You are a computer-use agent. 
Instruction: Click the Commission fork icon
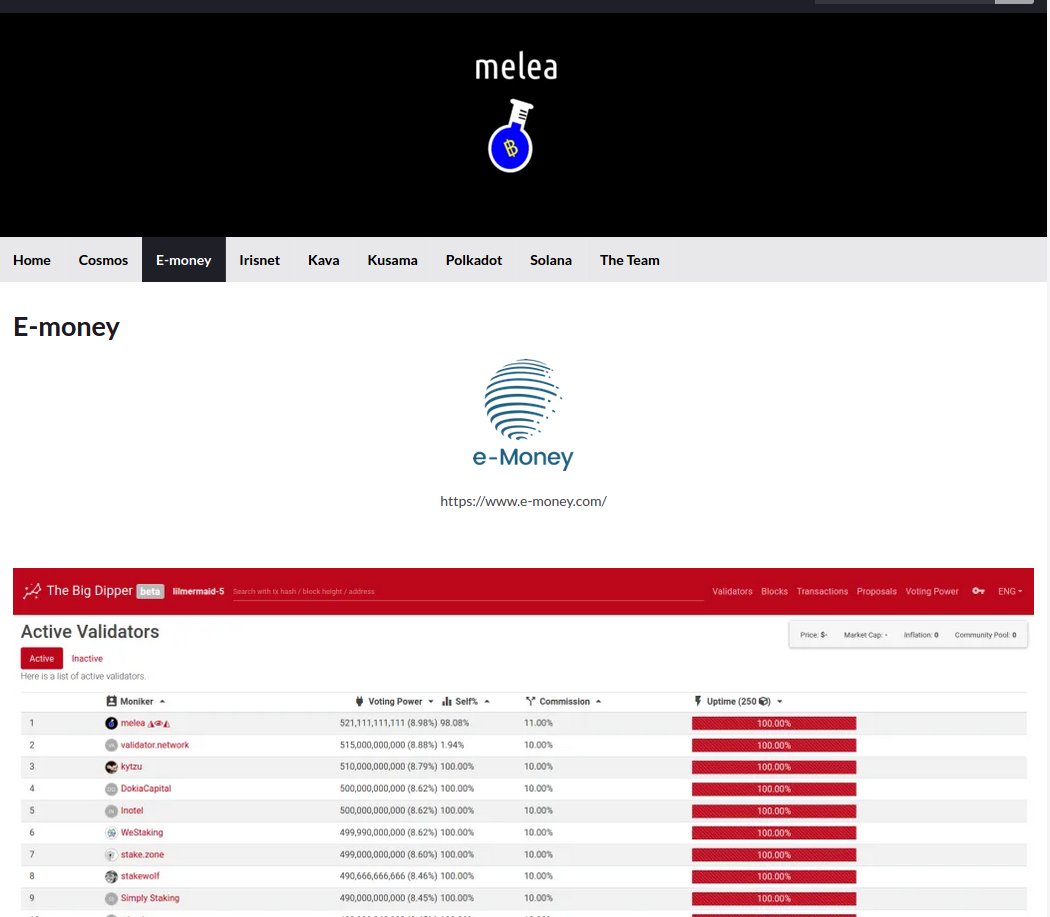click(x=530, y=701)
